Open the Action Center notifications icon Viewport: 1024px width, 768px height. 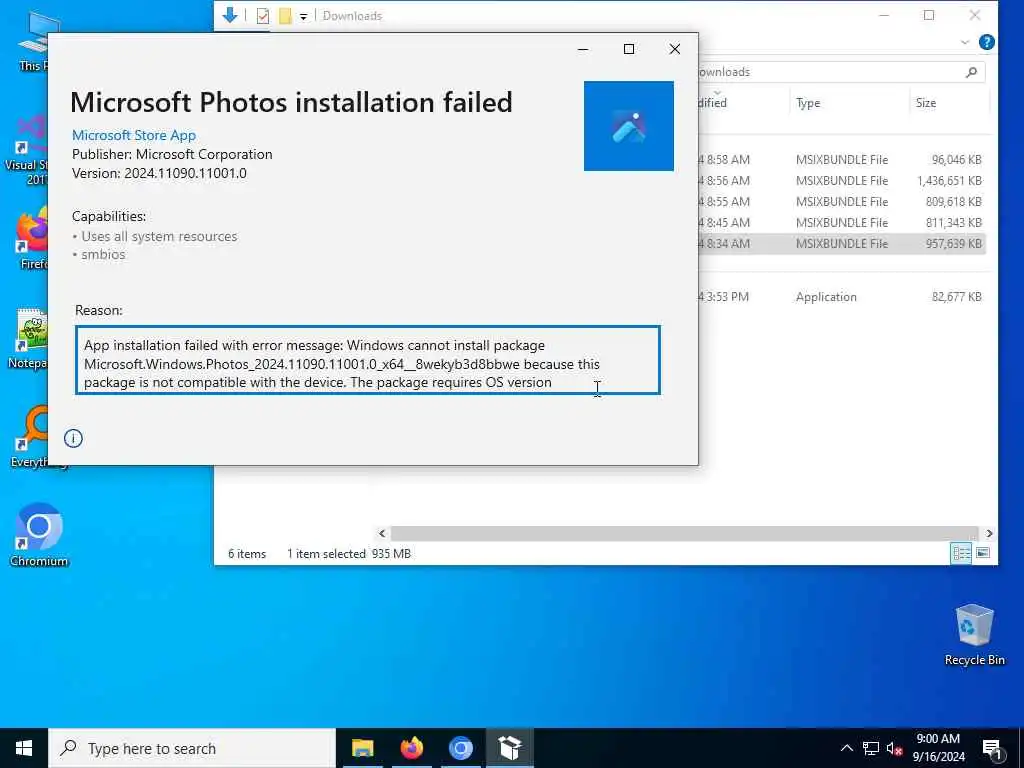(993, 749)
